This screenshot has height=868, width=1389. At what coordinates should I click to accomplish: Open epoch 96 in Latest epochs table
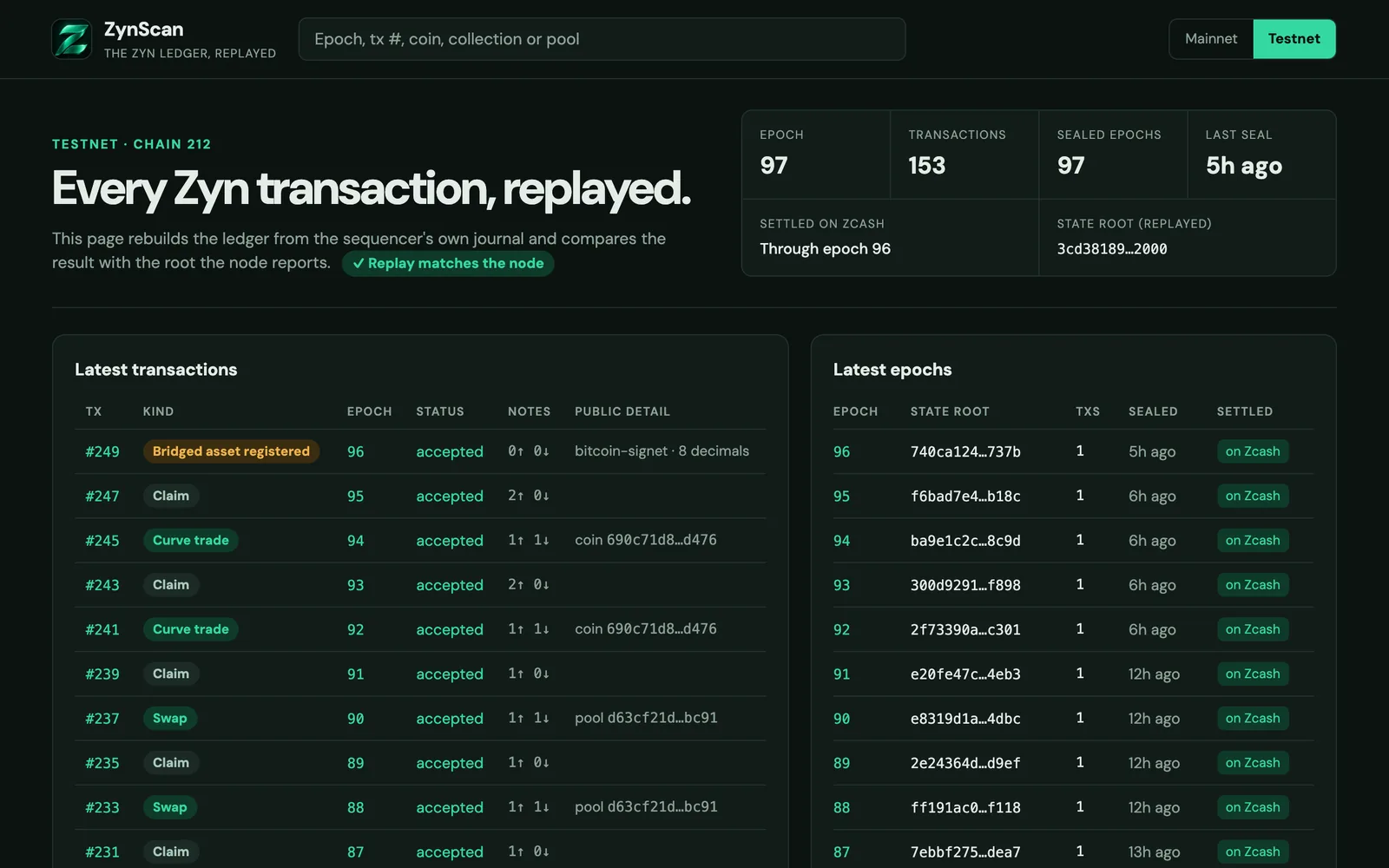pos(842,451)
